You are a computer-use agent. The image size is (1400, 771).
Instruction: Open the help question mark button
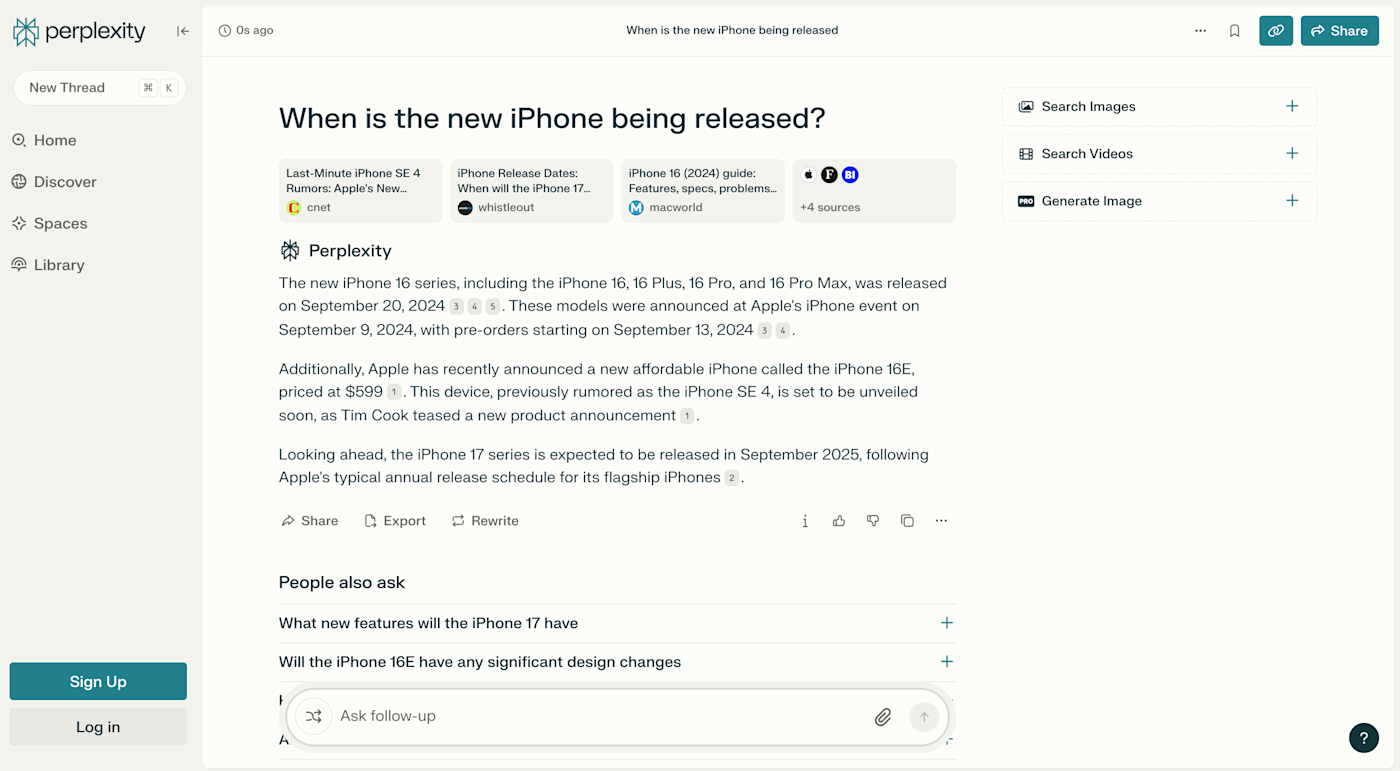pos(1364,738)
